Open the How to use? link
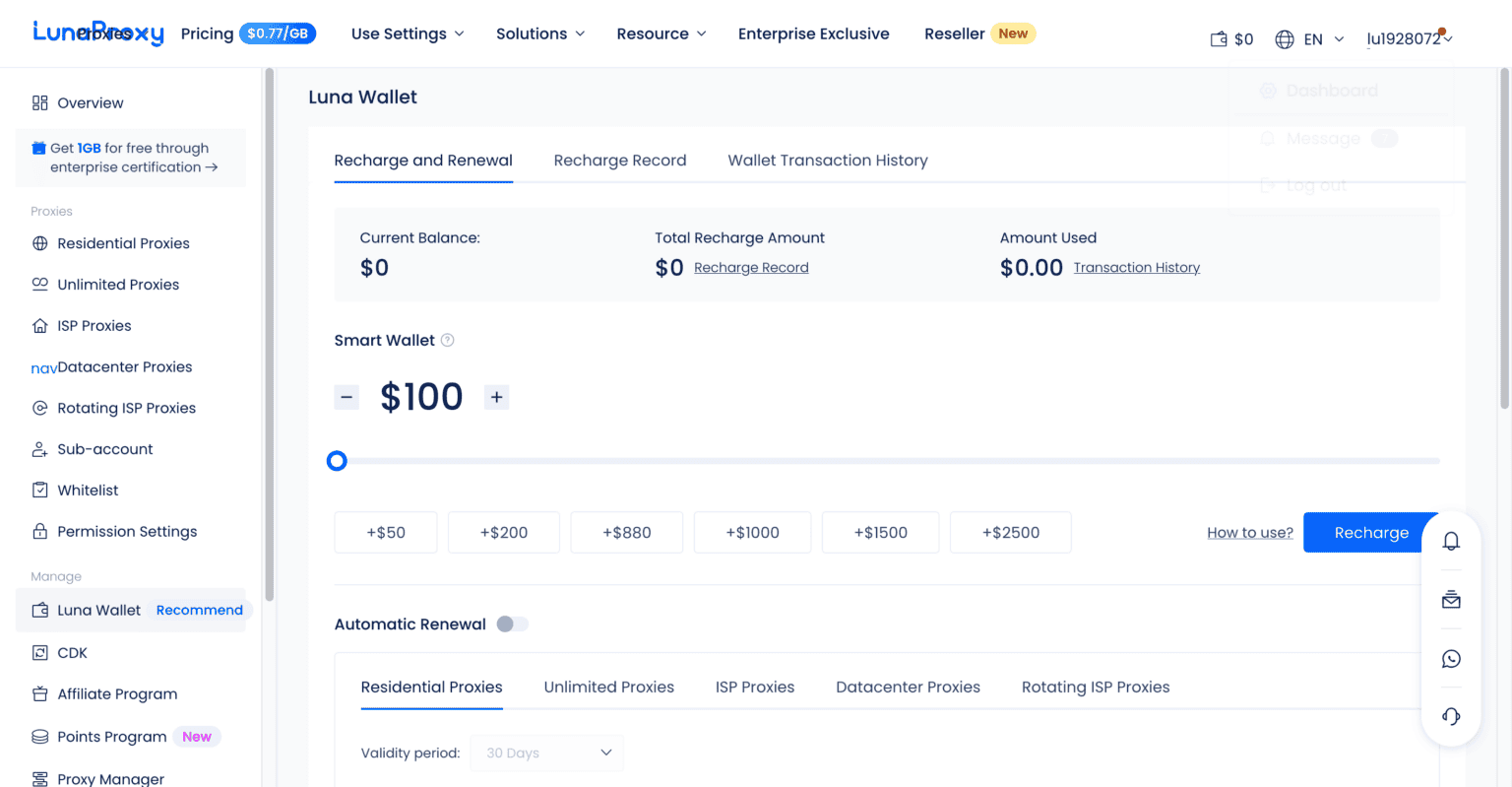The image size is (1512, 787). 1249,532
